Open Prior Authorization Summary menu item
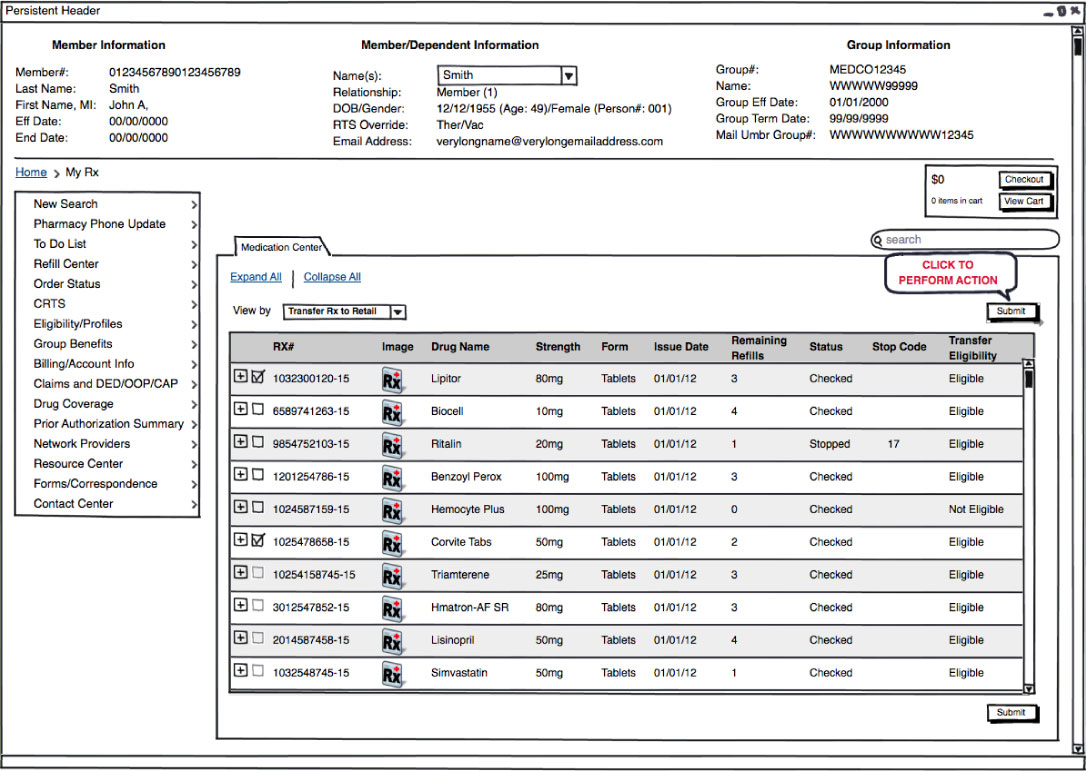 click(x=107, y=424)
